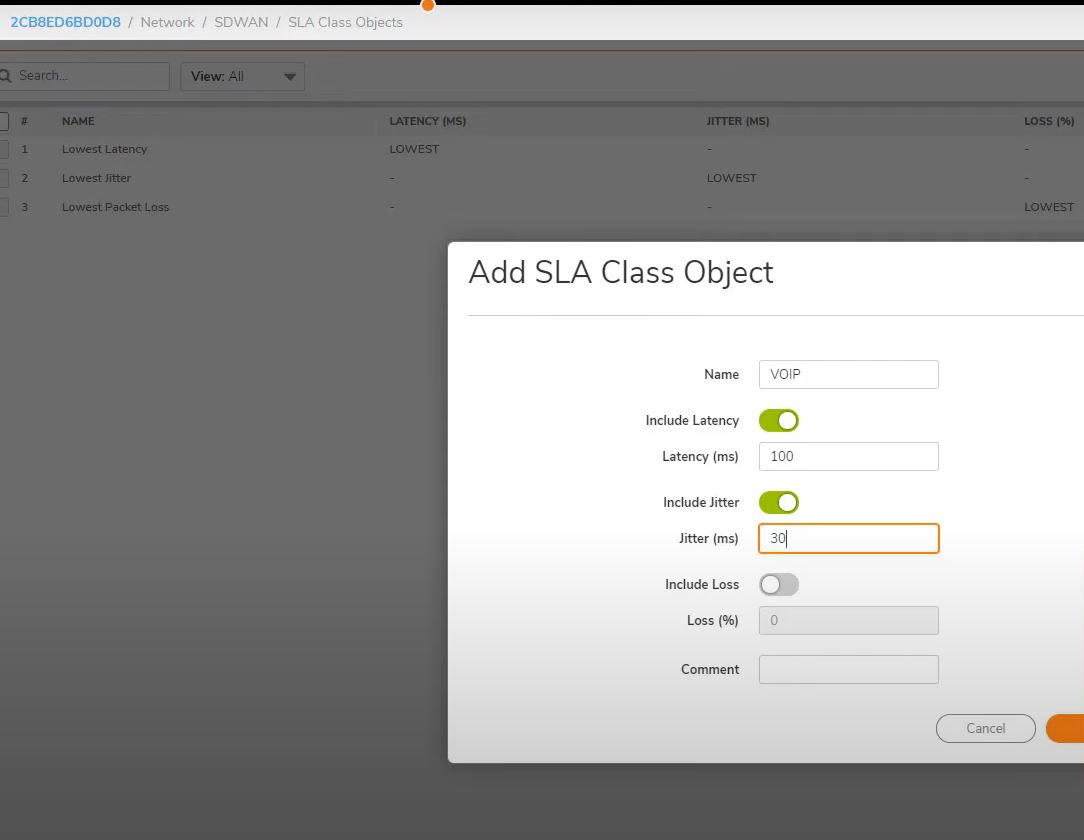Sort by the NAME column header

pos(78,121)
